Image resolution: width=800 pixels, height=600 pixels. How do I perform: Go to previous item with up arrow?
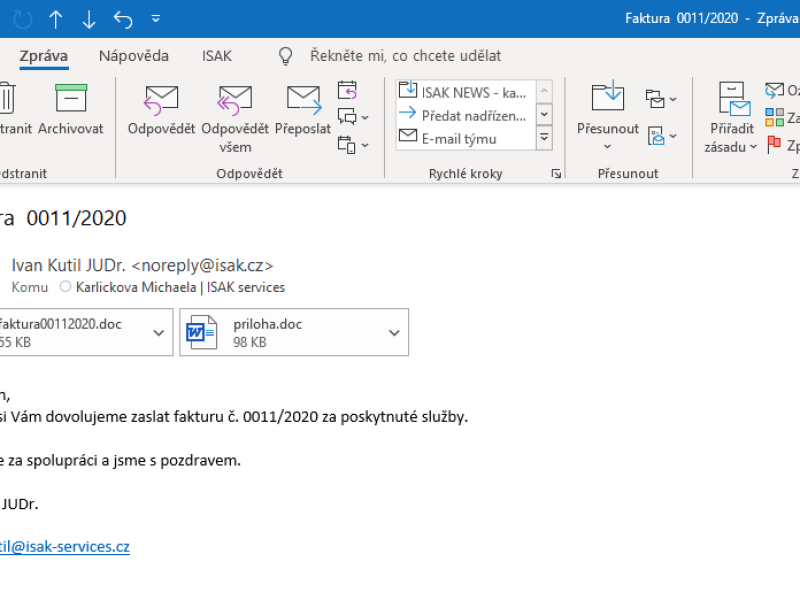coord(56,19)
